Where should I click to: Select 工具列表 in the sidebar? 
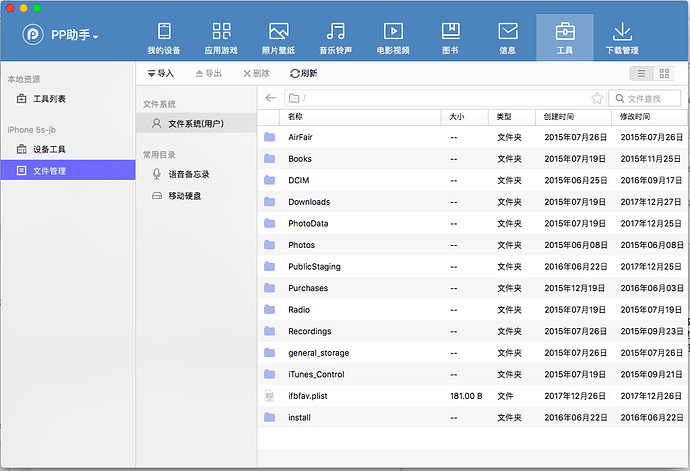tap(68, 99)
